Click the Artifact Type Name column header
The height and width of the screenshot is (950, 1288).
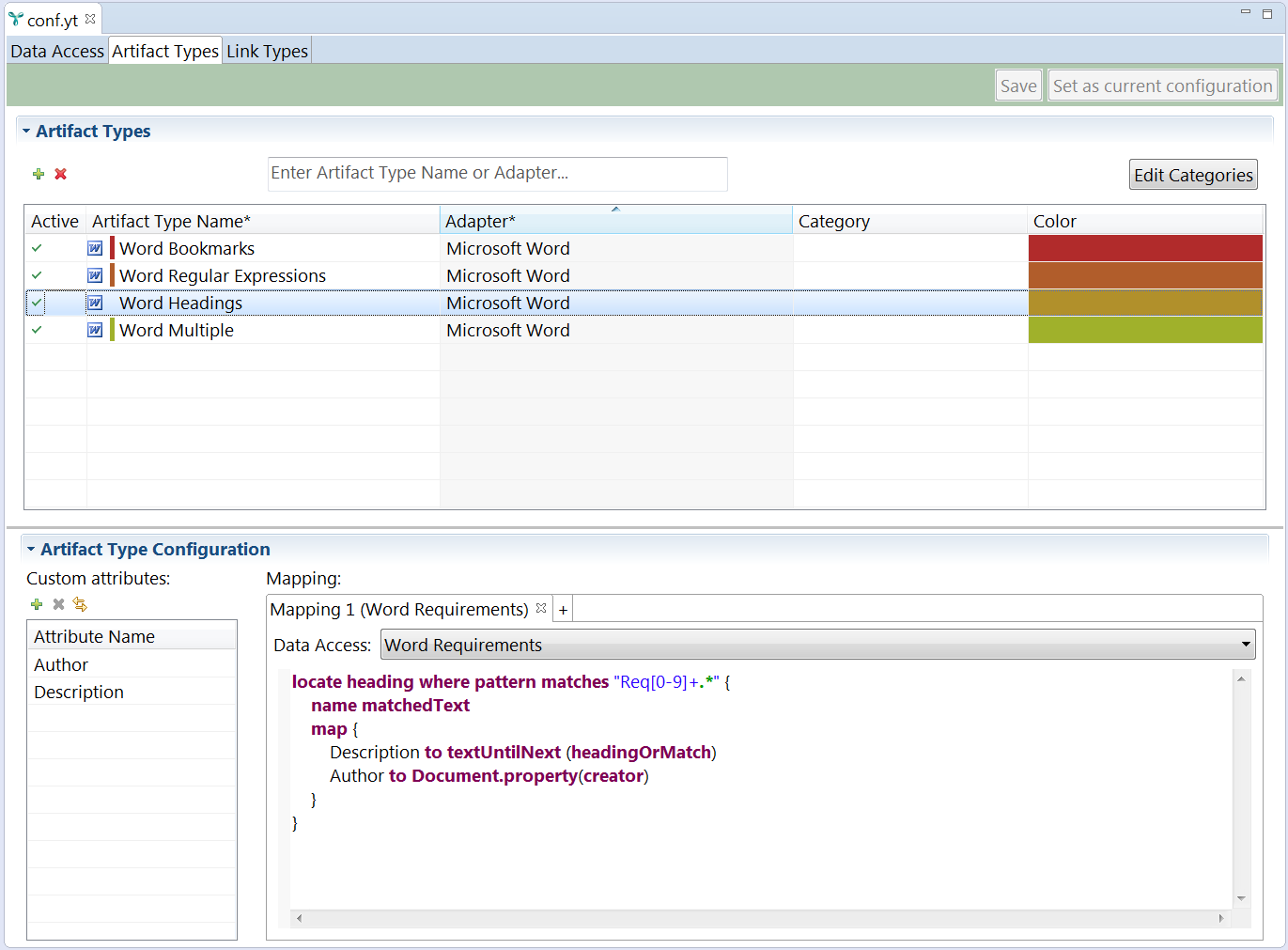(x=263, y=221)
